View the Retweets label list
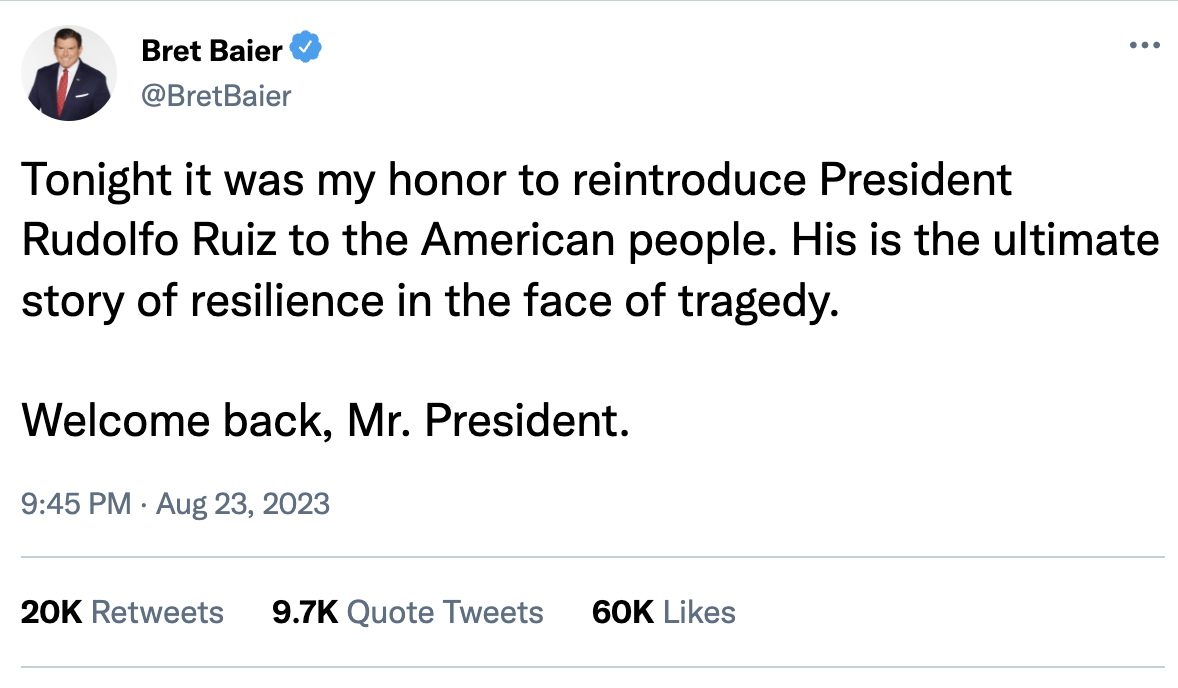Screen dimensions: 1178x688 click(157, 612)
